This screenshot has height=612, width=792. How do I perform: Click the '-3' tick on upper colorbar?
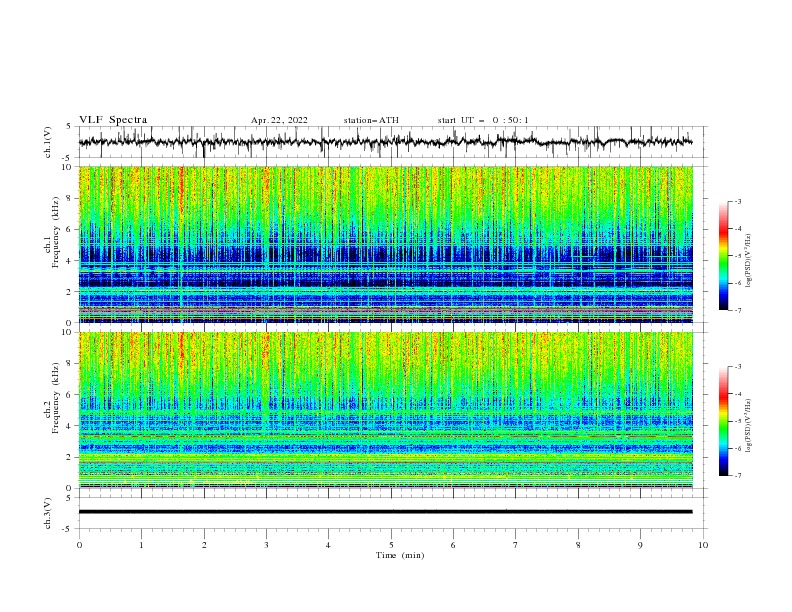(738, 201)
